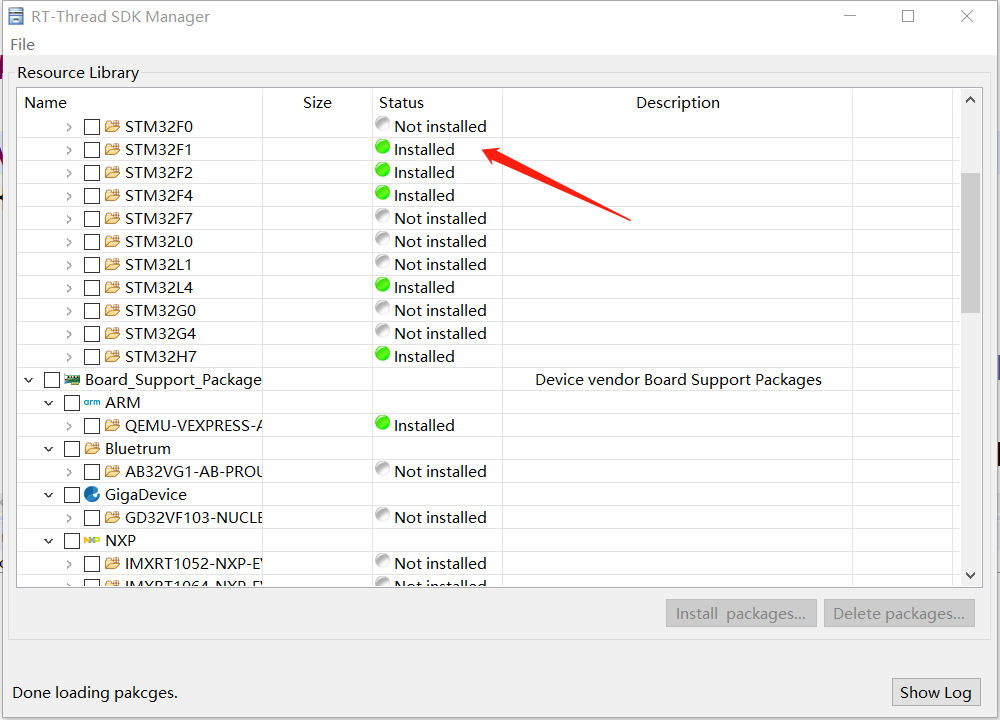Click the Show Log button
Viewport: 1000px width, 720px height.
coord(936,692)
